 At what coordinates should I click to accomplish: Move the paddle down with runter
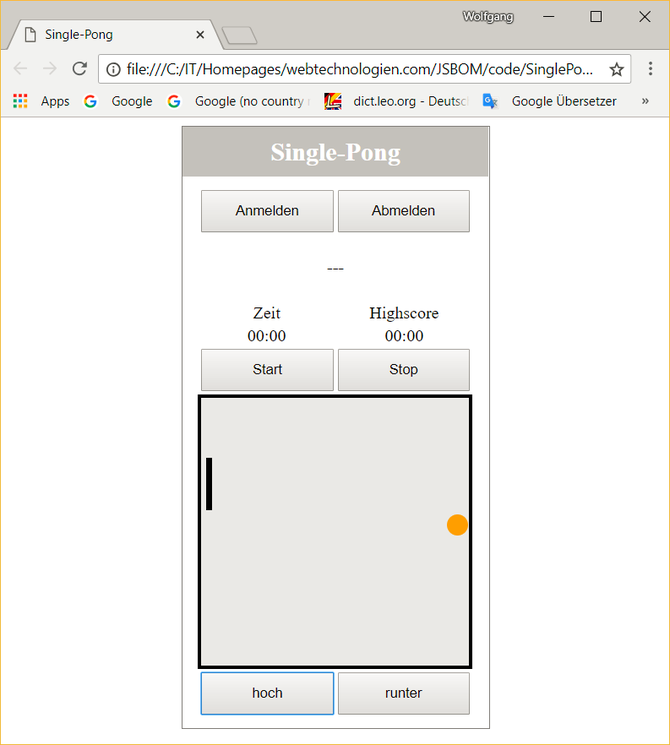[403, 693]
